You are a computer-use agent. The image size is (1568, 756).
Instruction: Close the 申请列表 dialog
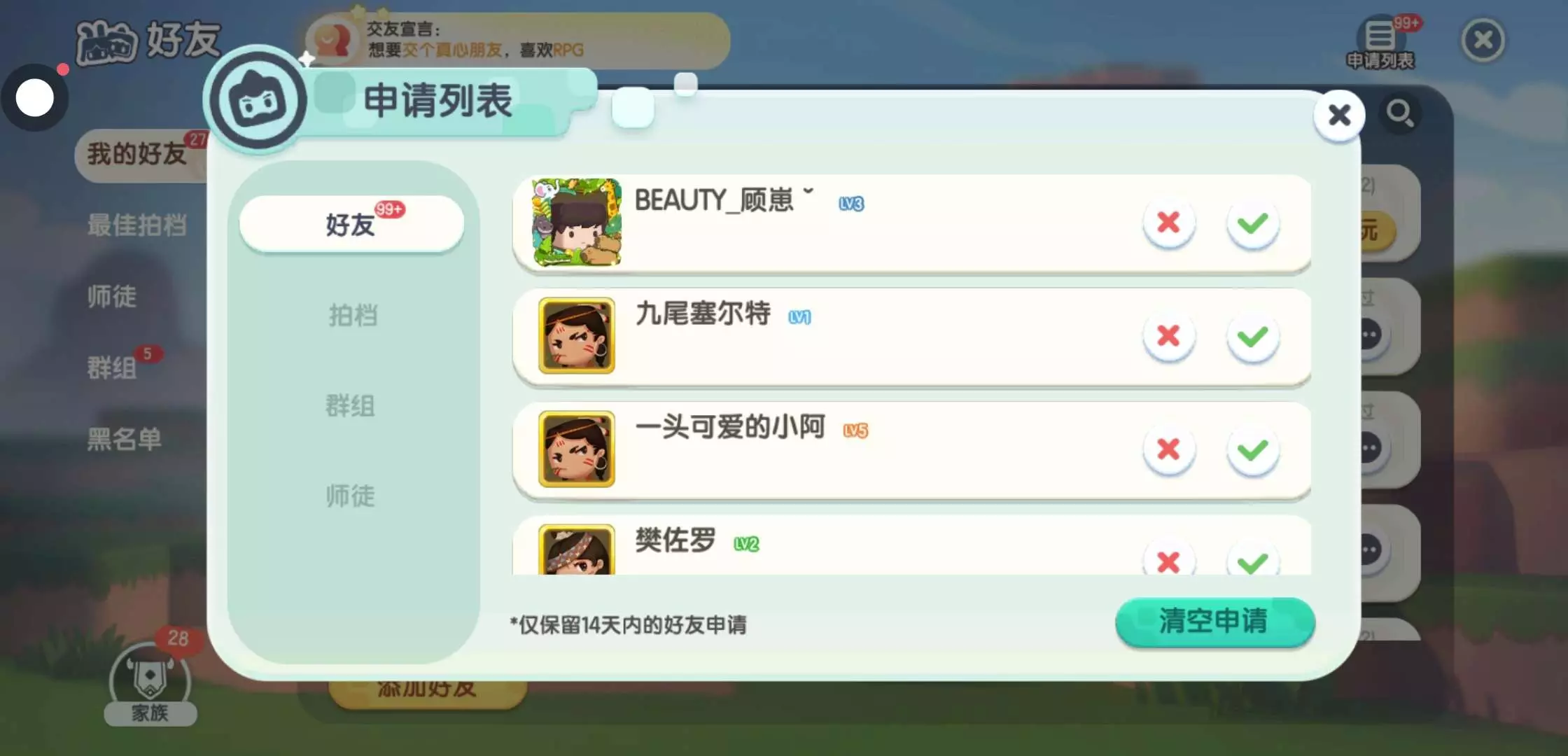(1339, 115)
